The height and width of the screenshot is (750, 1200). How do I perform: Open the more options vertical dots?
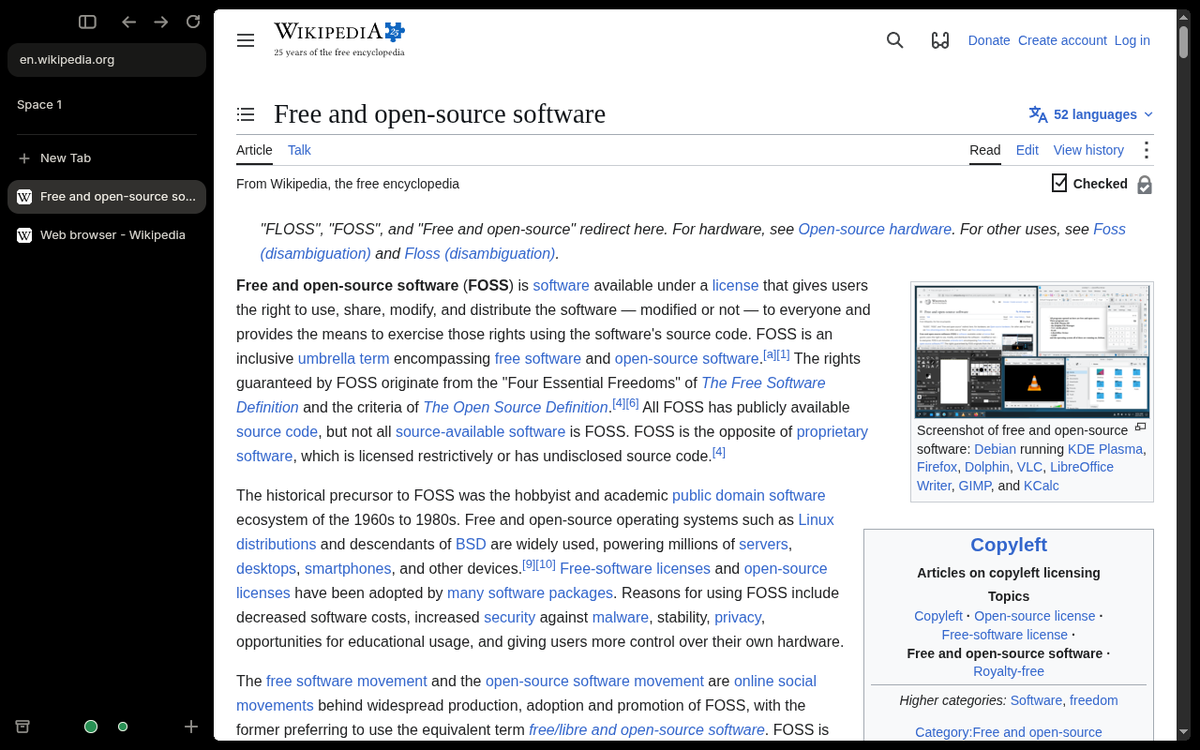coord(1146,150)
